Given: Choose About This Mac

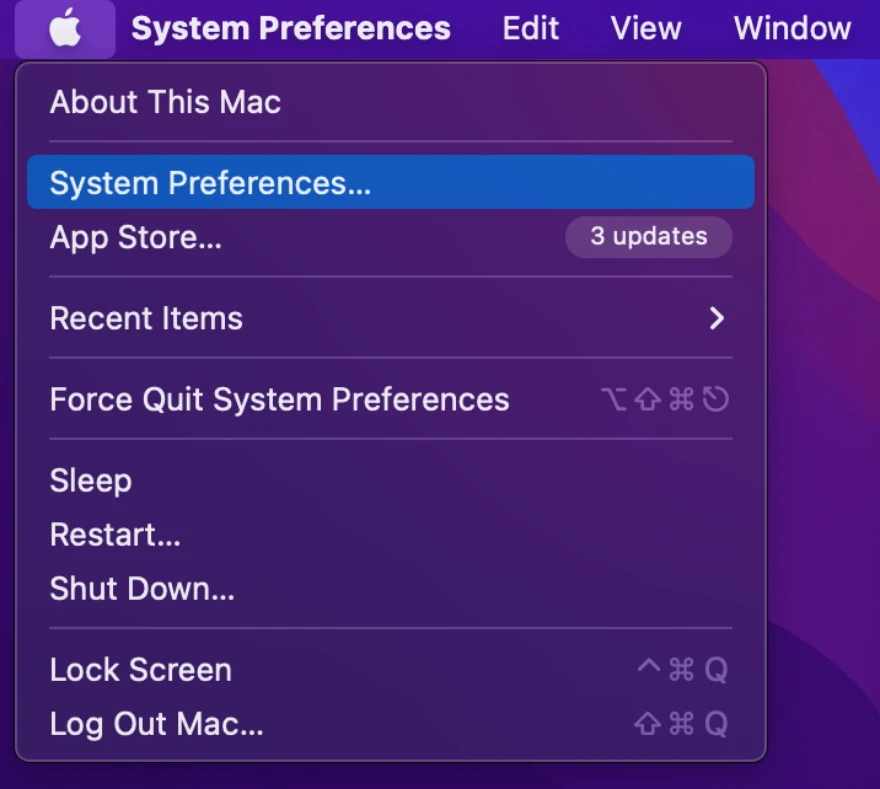Looking at the screenshot, I should tap(165, 102).
